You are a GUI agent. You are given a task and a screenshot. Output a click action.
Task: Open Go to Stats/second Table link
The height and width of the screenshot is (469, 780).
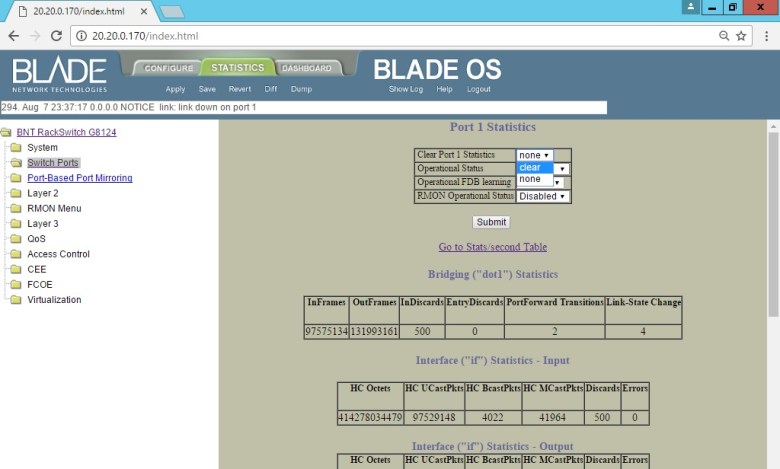coord(492,247)
